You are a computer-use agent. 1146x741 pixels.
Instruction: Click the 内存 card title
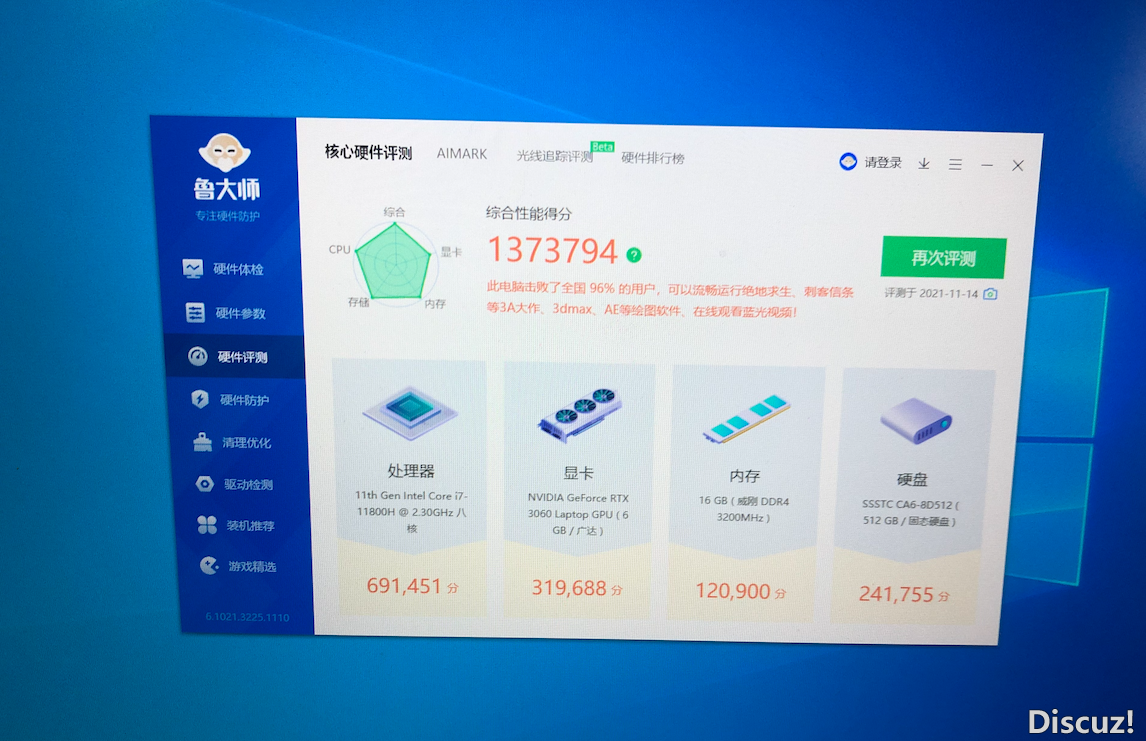[x=745, y=476]
